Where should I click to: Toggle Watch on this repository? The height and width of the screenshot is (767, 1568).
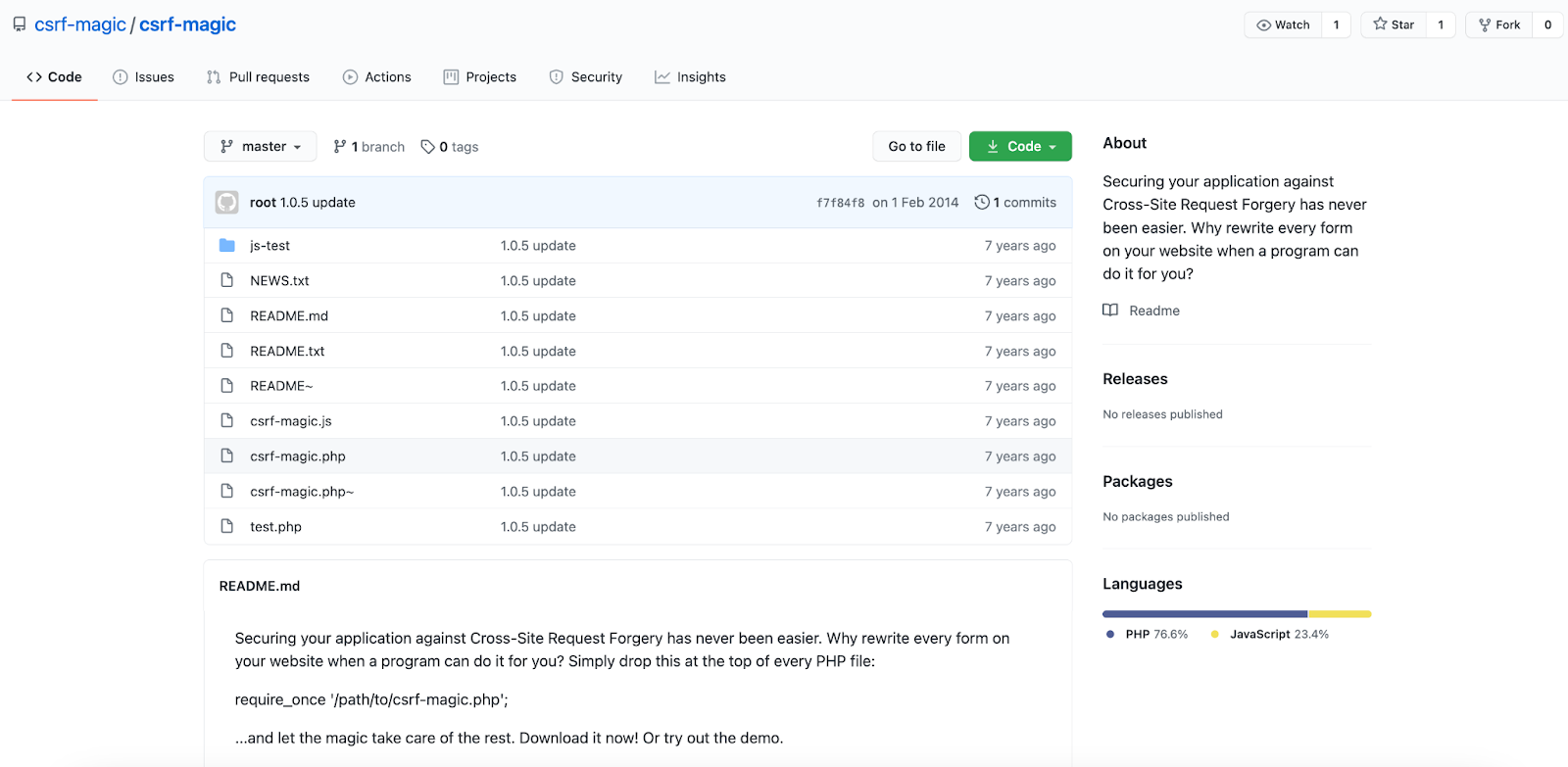[1284, 25]
